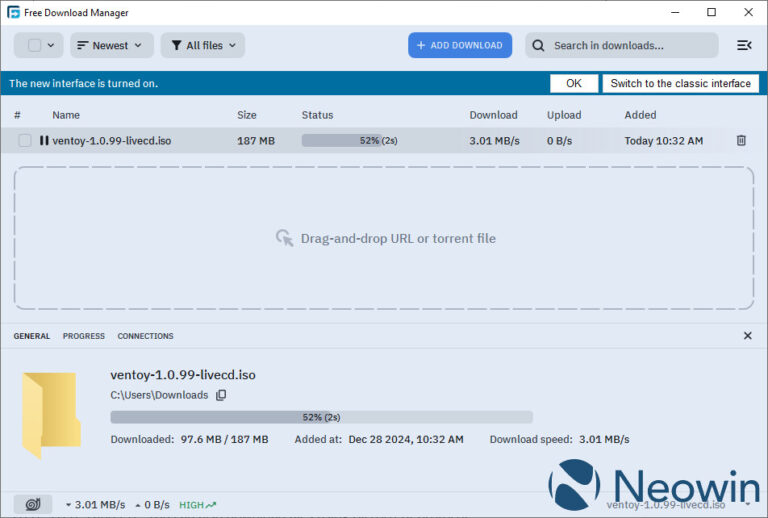This screenshot has width=768, height=518.
Task: Click the Add Download button
Action: click(x=460, y=46)
